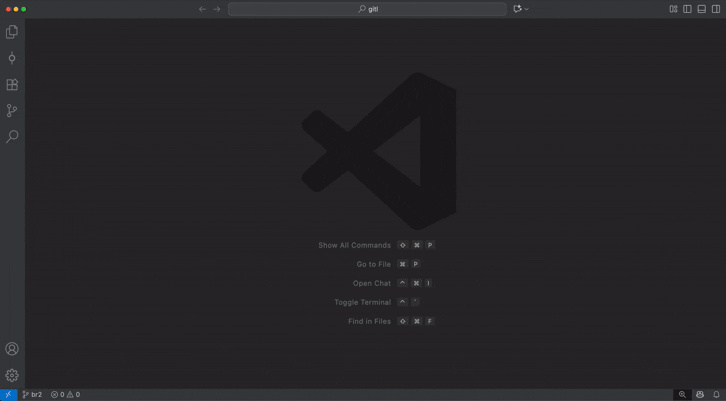Open the Manage gear icon
This screenshot has width=726, height=401.
coord(12,375)
